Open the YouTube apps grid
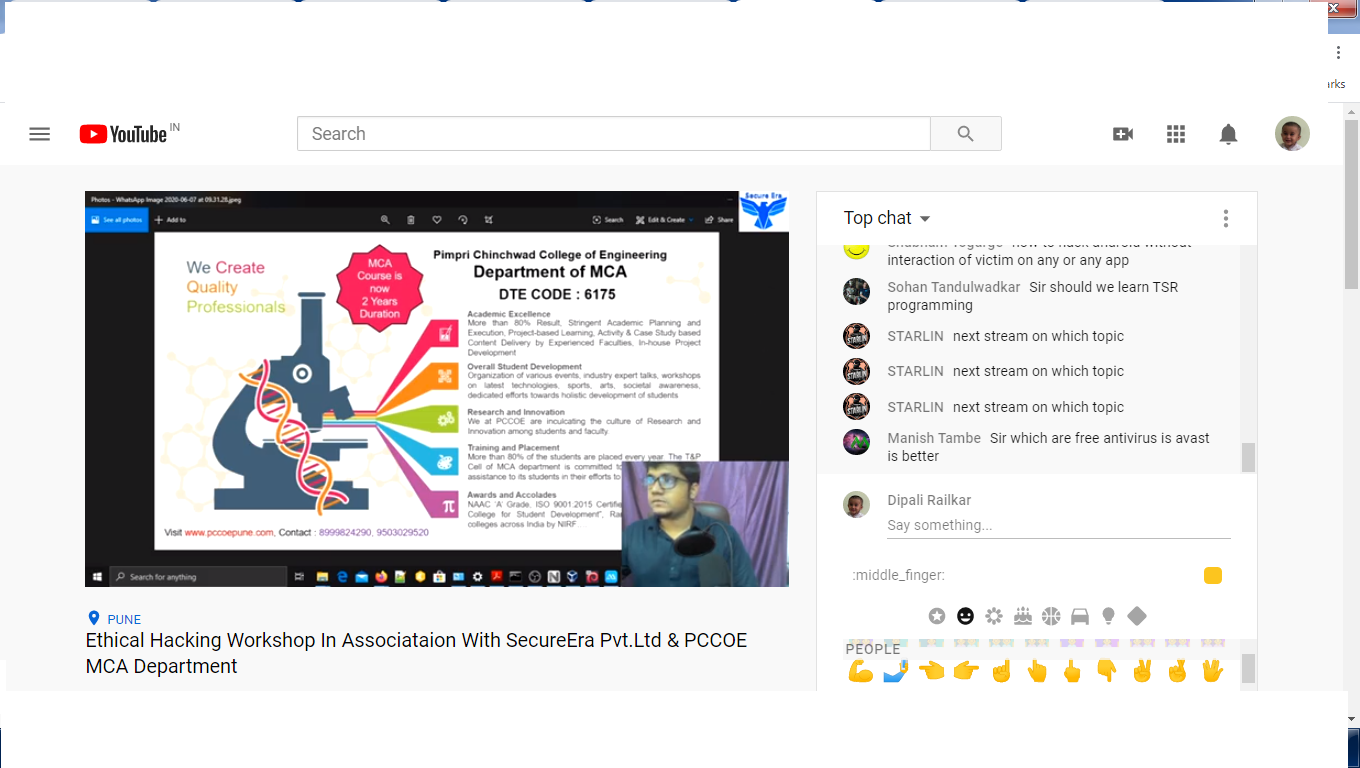 point(1176,134)
